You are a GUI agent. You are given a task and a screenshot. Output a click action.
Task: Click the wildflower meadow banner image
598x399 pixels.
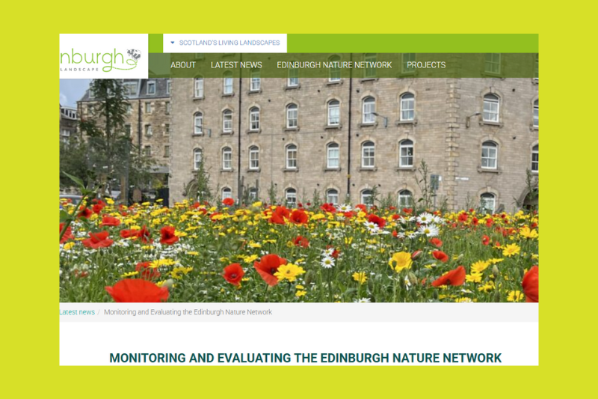pos(299,191)
